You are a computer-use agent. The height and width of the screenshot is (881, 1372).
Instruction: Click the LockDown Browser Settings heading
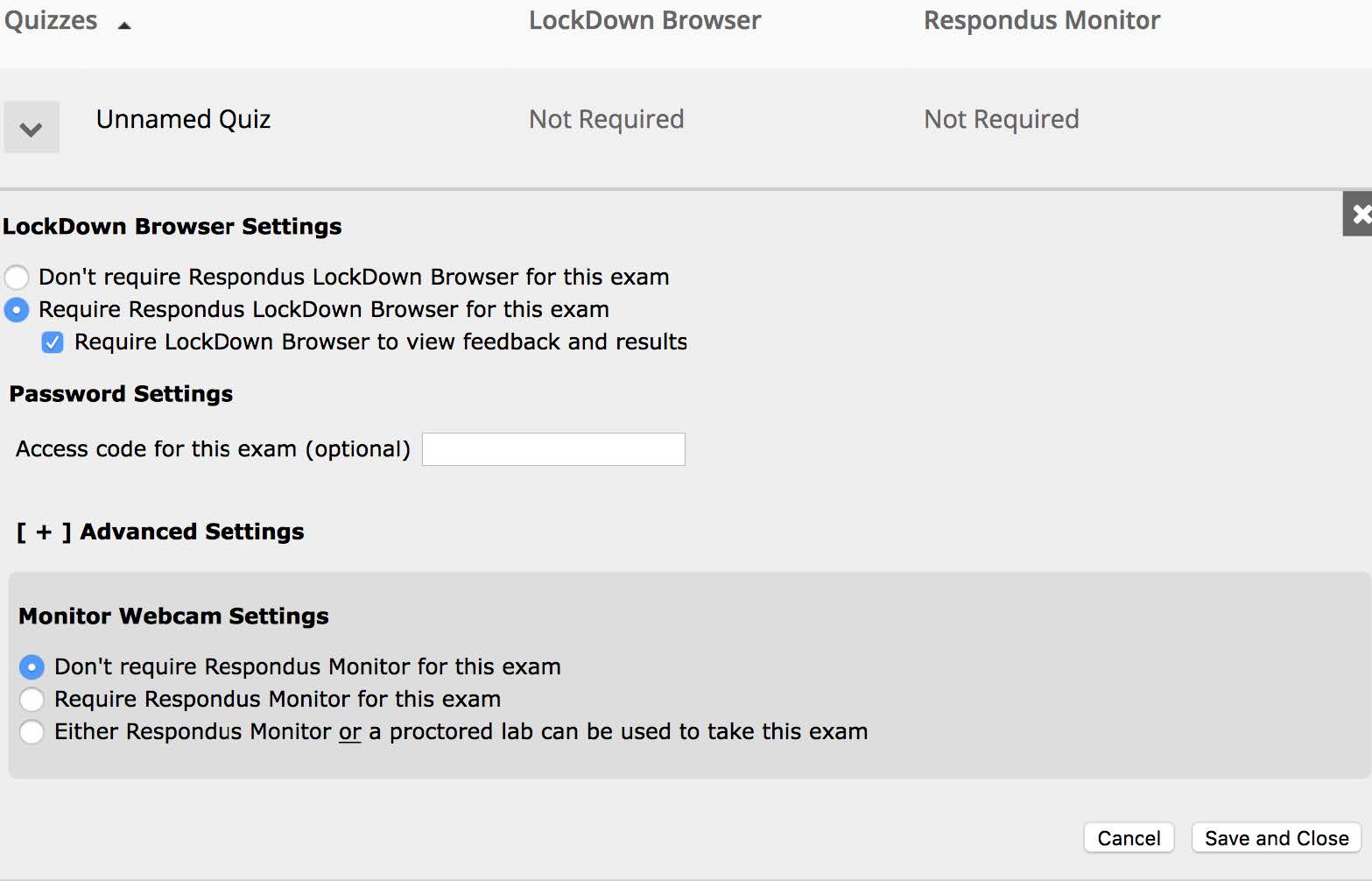(x=172, y=226)
